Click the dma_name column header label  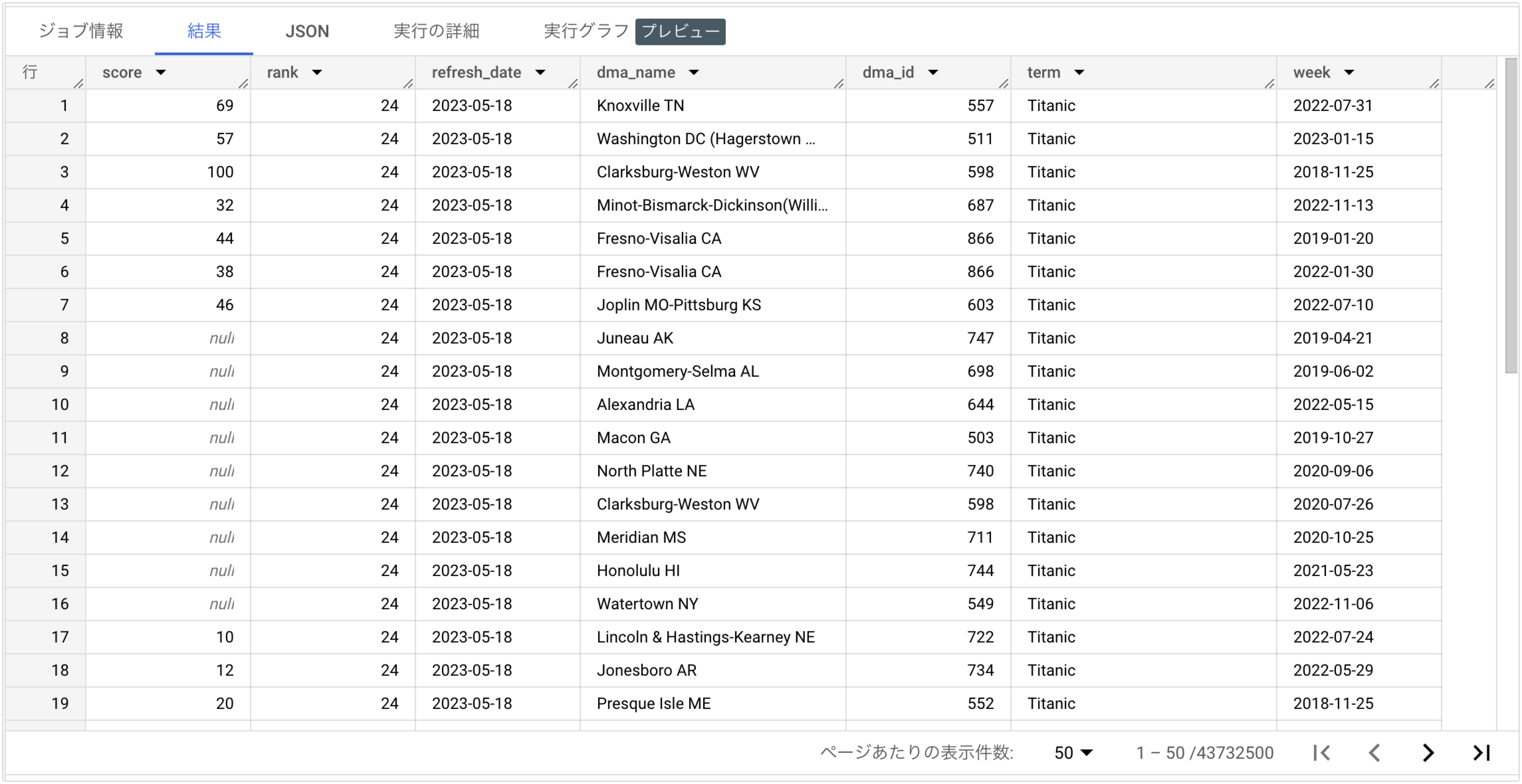point(636,73)
